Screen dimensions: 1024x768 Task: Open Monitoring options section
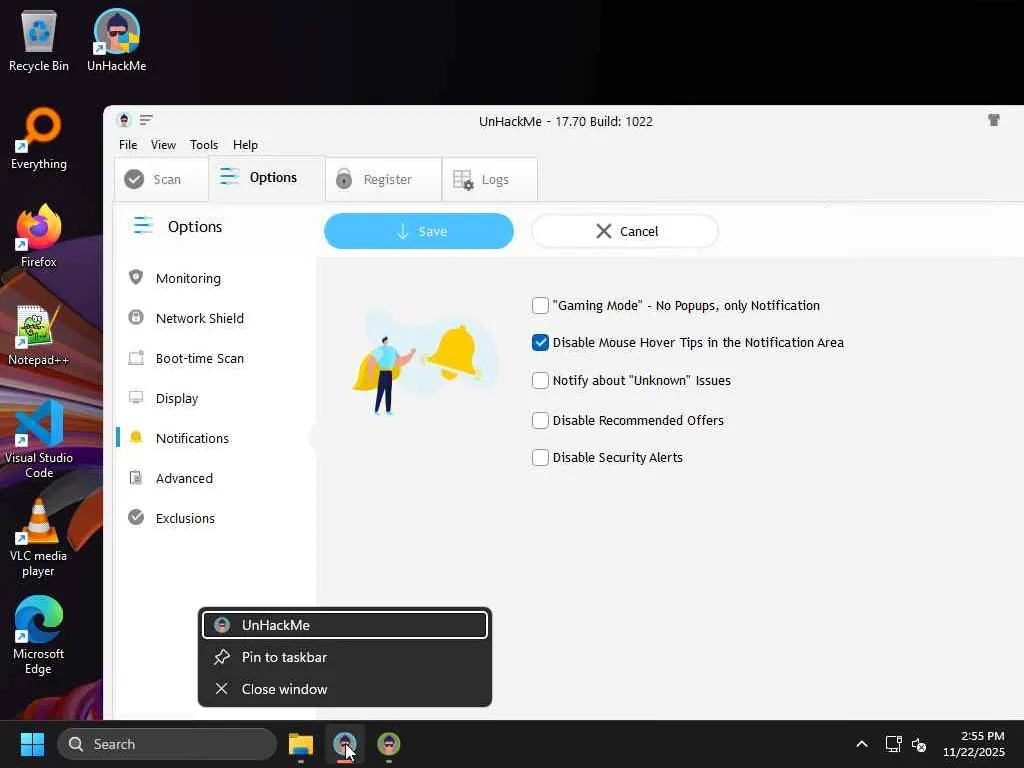pos(188,278)
